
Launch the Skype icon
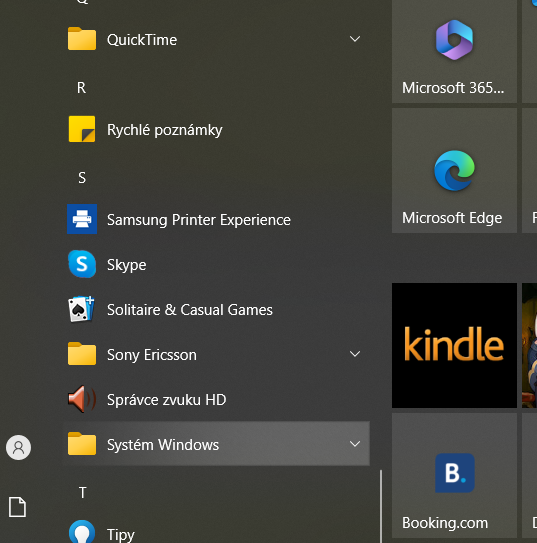[82, 264]
